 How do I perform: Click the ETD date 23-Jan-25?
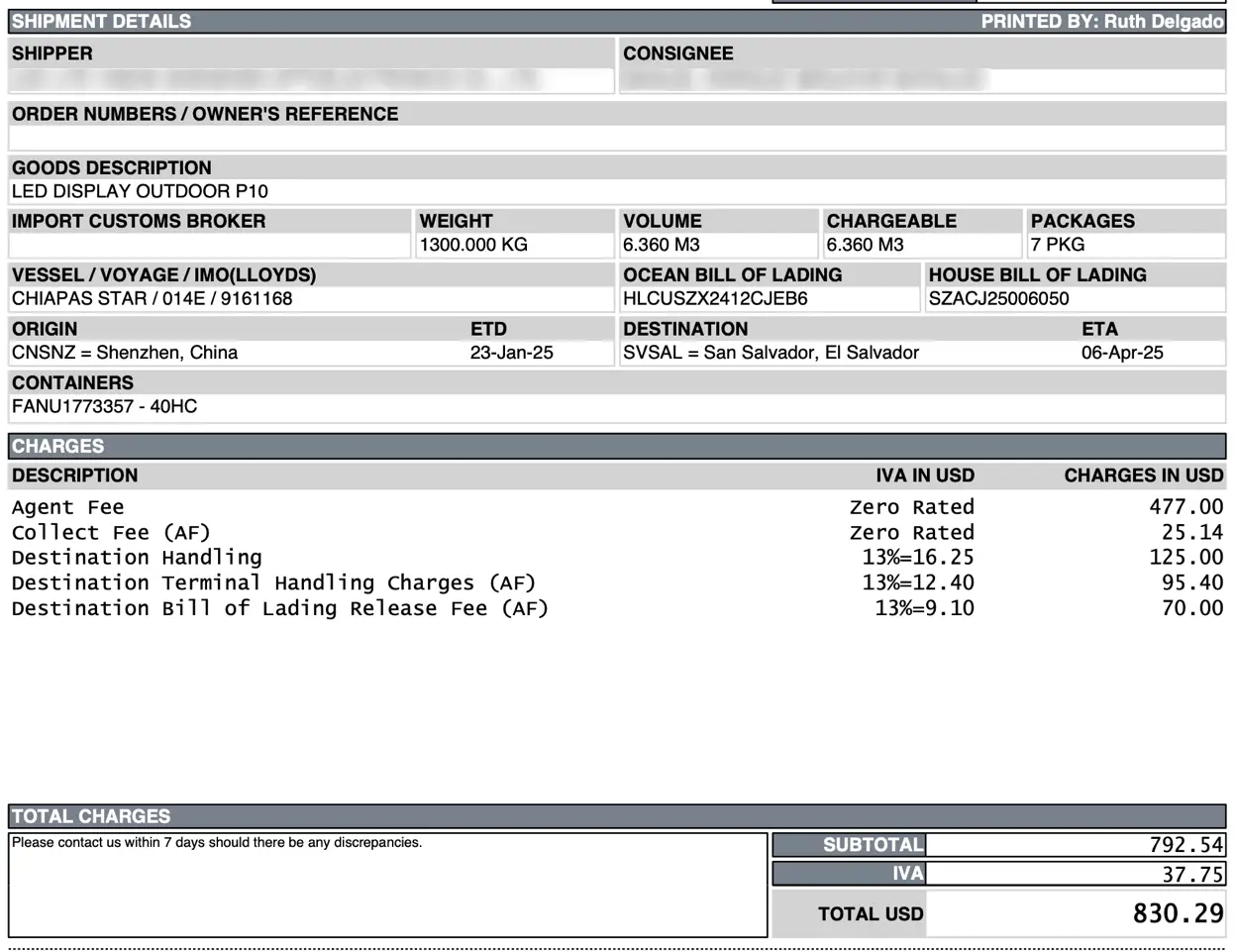(x=511, y=353)
